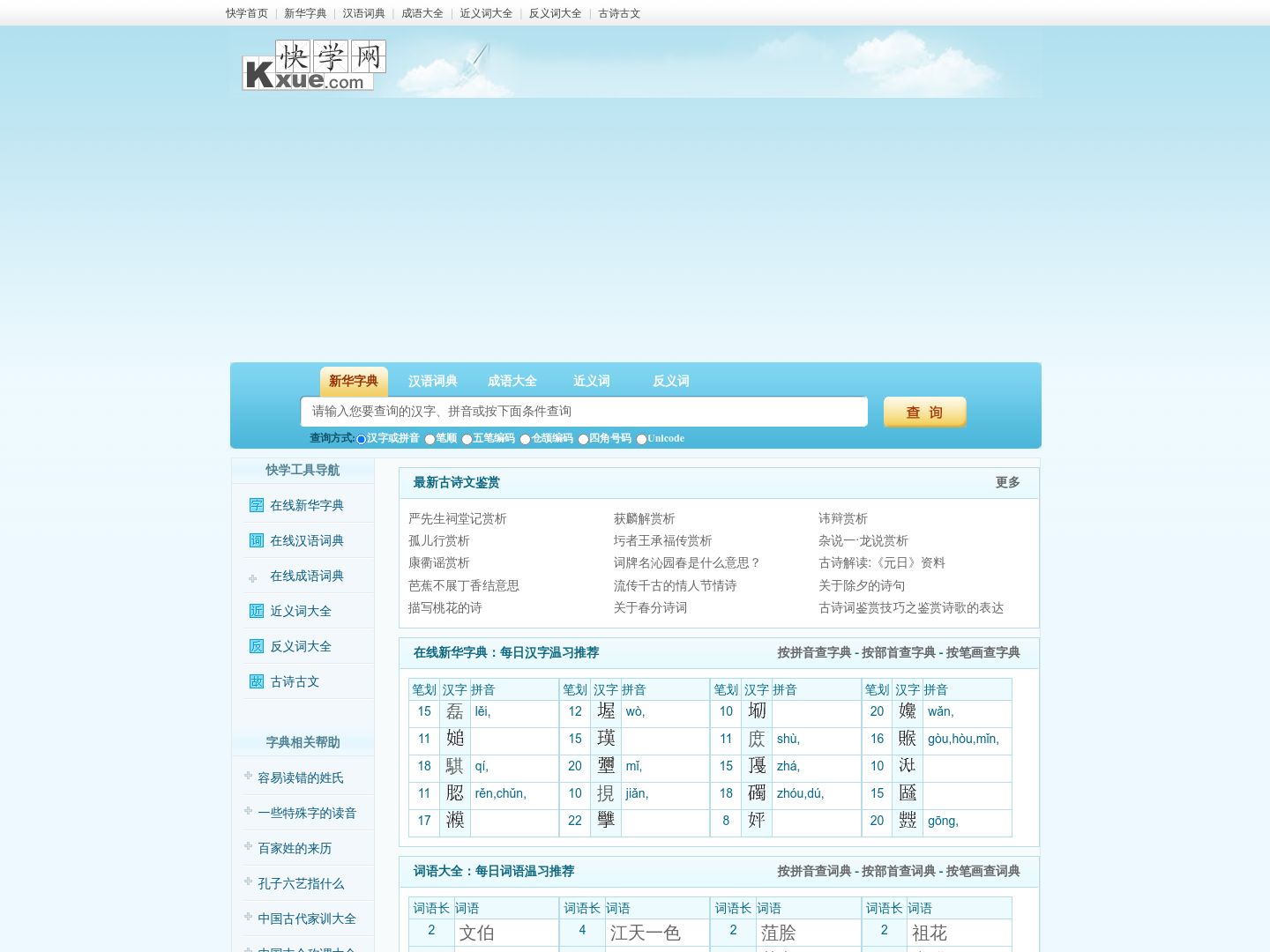Open 严先生祠堂记赏析 article
Image resolution: width=1270 pixels, height=952 pixels.
(458, 518)
